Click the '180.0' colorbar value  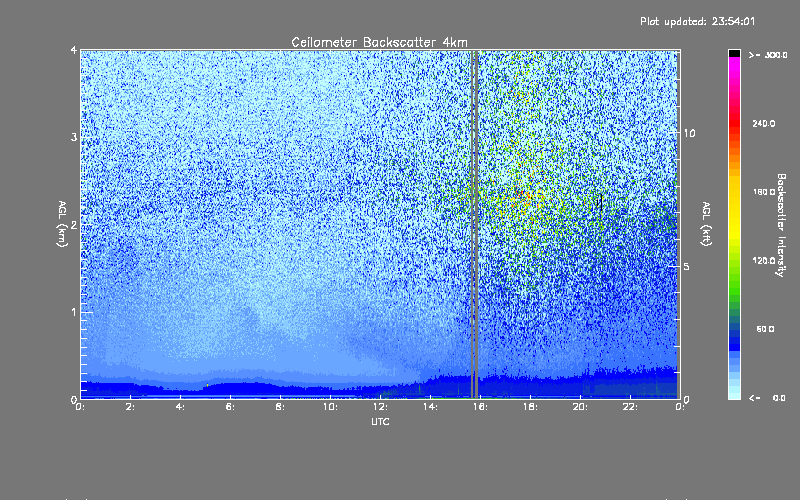(764, 192)
